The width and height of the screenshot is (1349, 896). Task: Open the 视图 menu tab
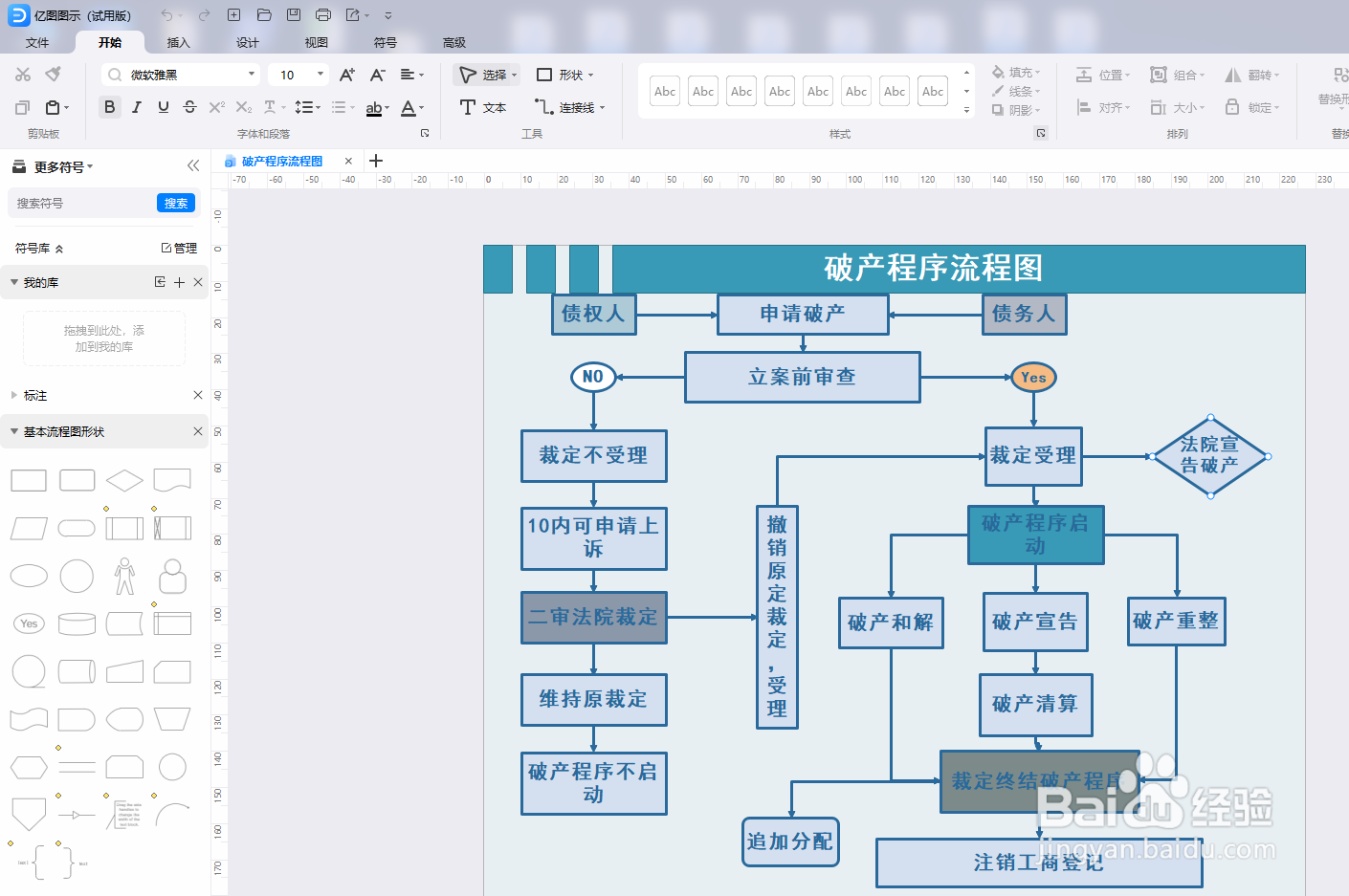tap(316, 42)
